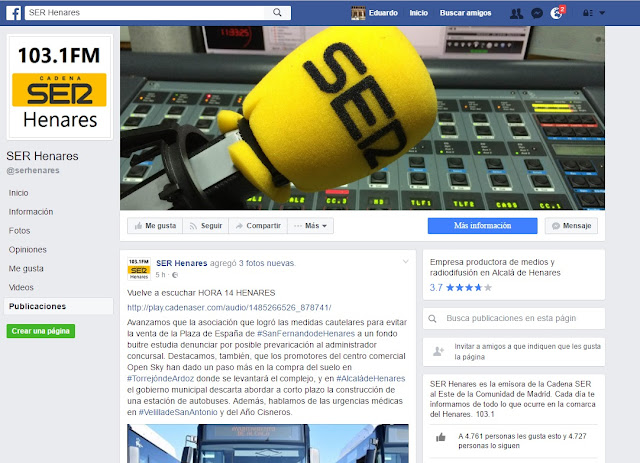640x463 pixels.
Task: Click the magnifier icon in page post search
Action: click(x=433, y=318)
